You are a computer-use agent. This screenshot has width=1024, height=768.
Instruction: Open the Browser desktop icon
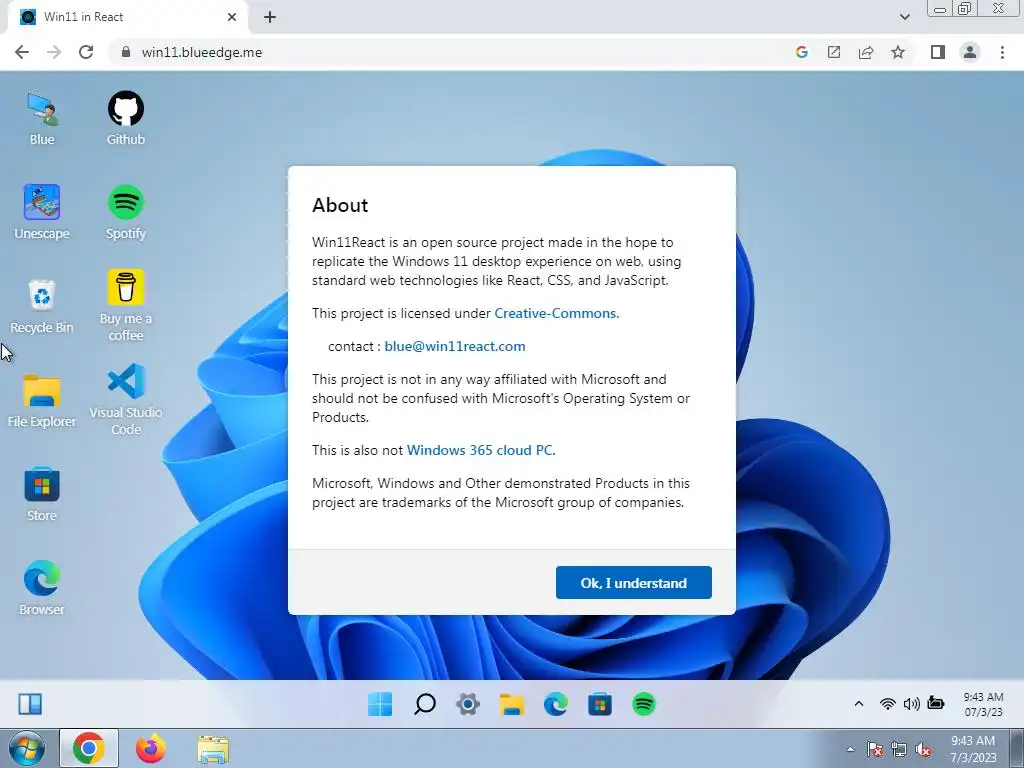[x=42, y=588]
